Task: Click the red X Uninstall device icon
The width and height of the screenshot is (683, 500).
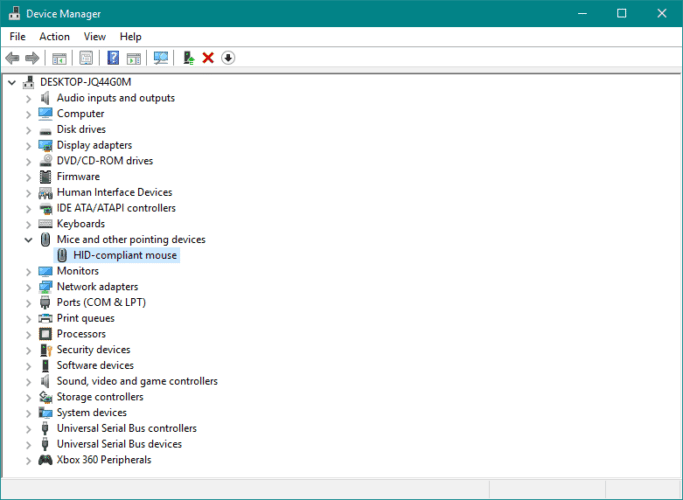Action: pyautogui.click(x=208, y=58)
